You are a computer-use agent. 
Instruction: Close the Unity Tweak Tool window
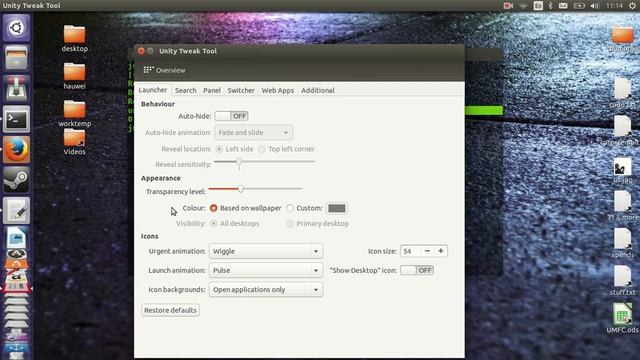[141, 51]
